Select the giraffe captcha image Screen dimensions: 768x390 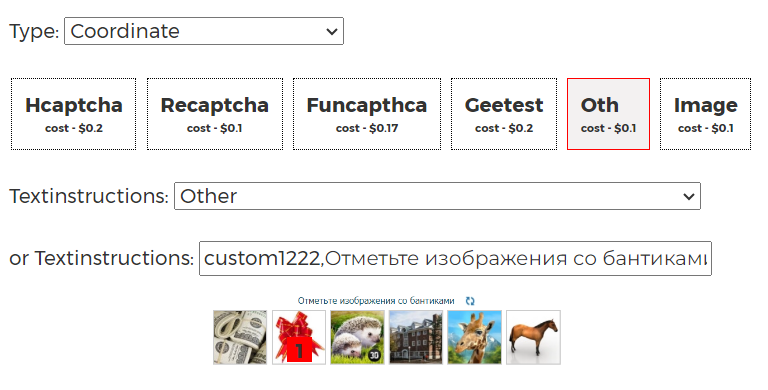(475, 337)
